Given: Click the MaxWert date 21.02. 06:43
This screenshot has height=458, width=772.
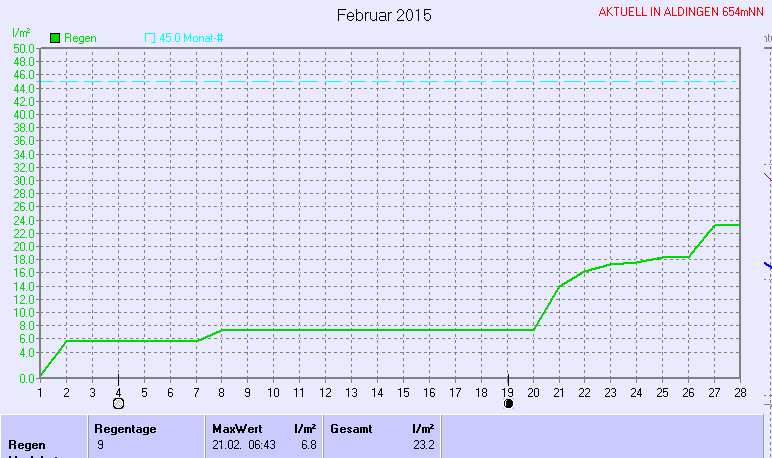Looking at the screenshot, I should point(248,444).
